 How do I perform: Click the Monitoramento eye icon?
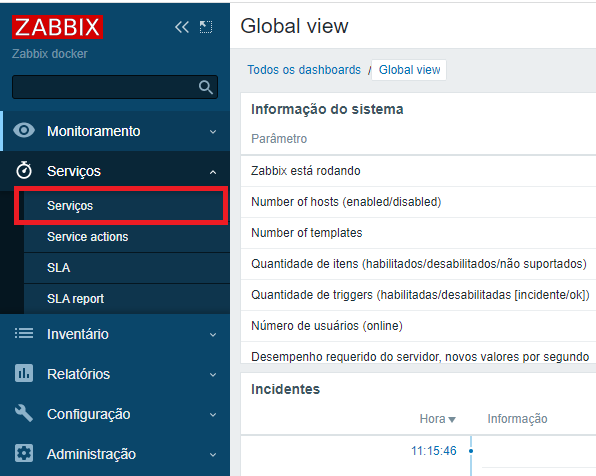click(x=24, y=130)
